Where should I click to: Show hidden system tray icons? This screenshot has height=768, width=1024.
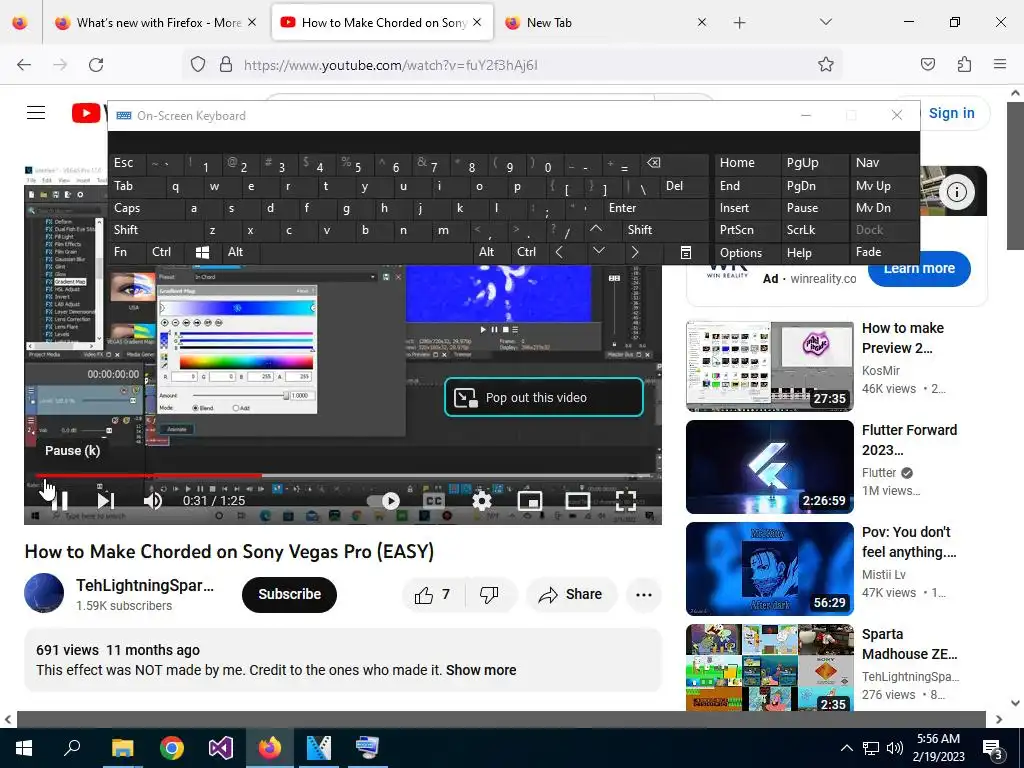pyautogui.click(x=846, y=748)
